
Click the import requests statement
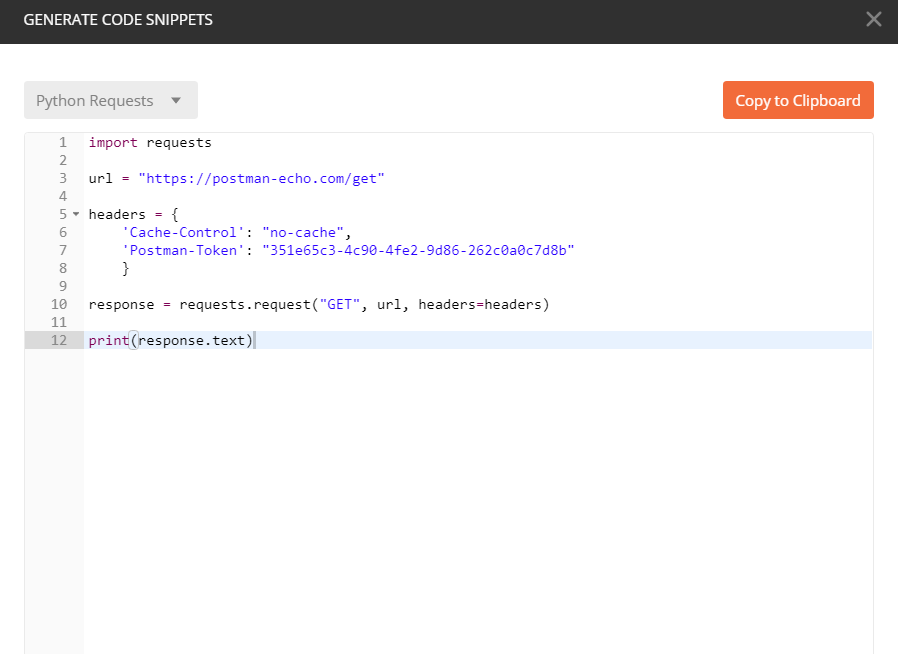[x=150, y=142]
